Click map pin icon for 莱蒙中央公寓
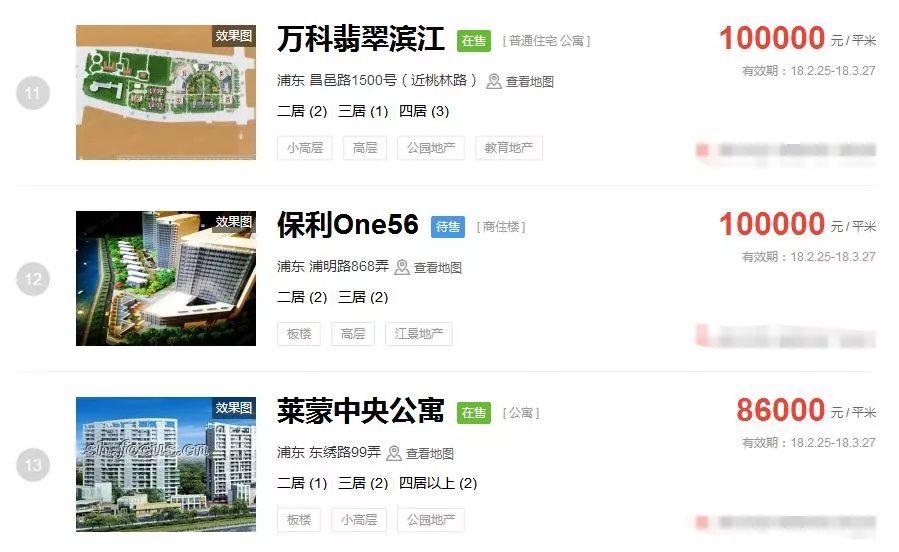 (x=394, y=453)
